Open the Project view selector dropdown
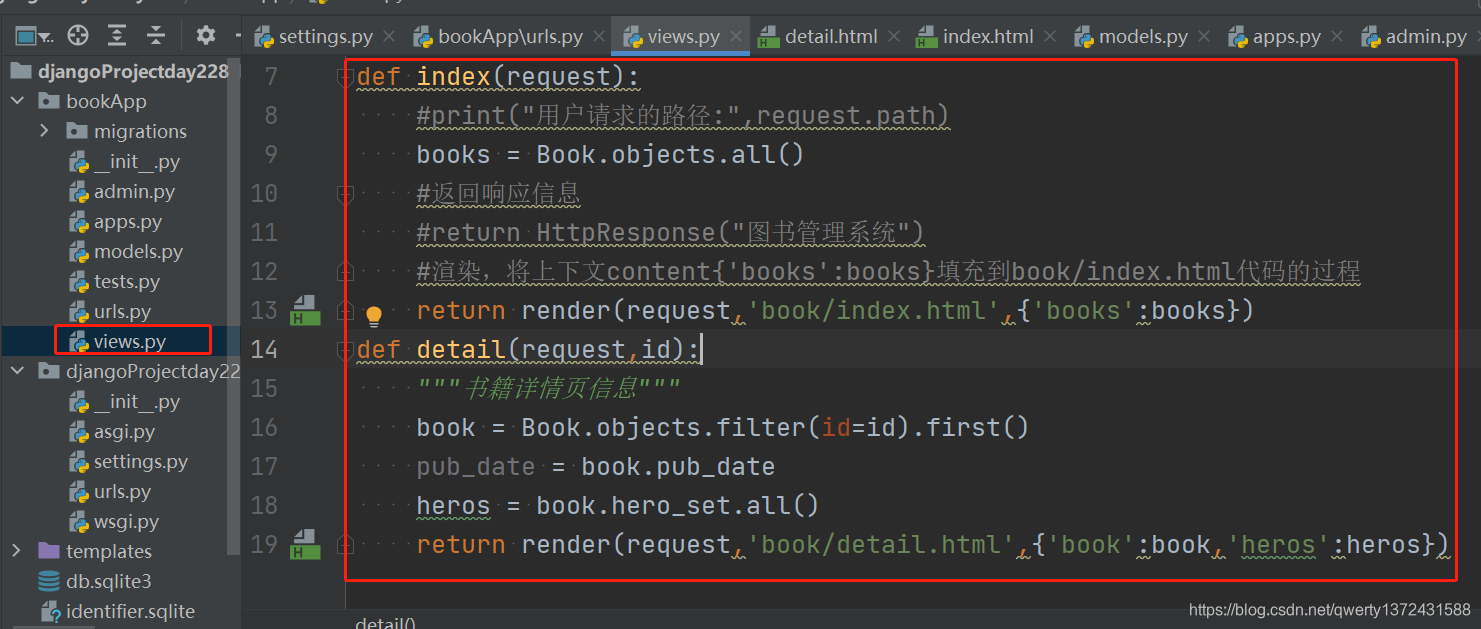1481x629 pixels. click(34, 36)
